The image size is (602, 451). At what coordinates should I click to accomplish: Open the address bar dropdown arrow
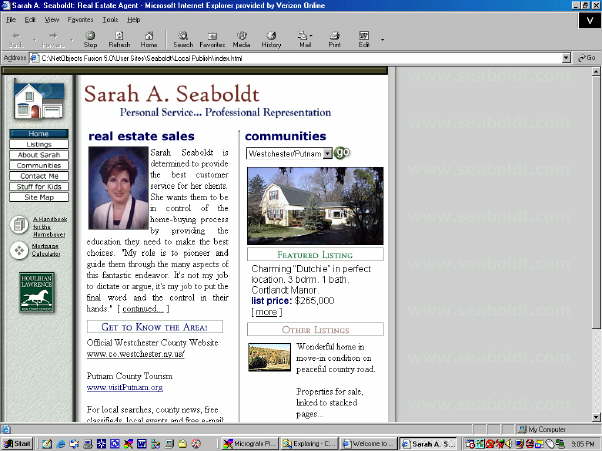click(x=566, y=58)
